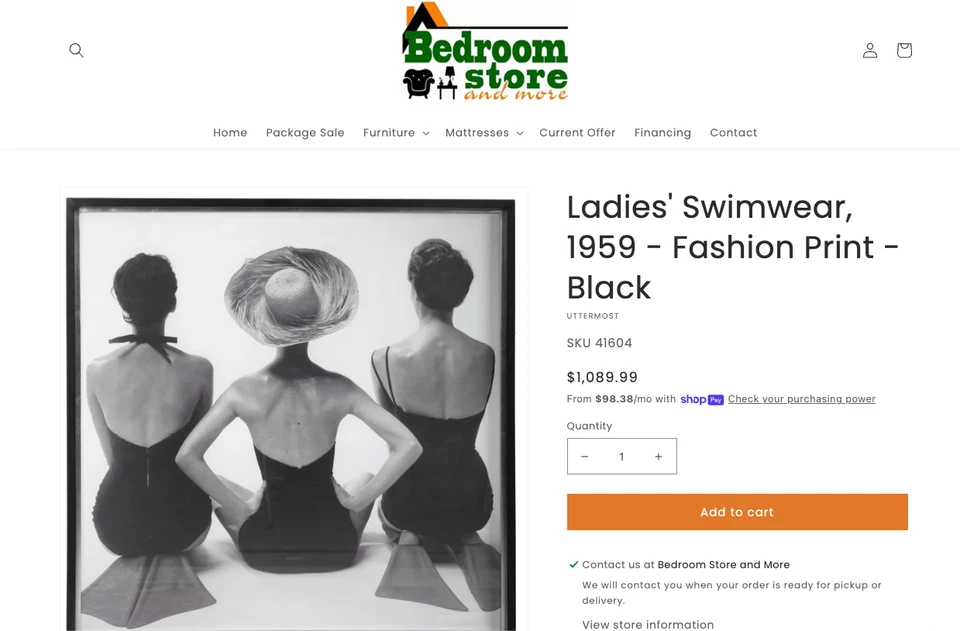Open the Current Offer page
The image size is (960, 631).
pyautogui.click(x=577, y=133)
